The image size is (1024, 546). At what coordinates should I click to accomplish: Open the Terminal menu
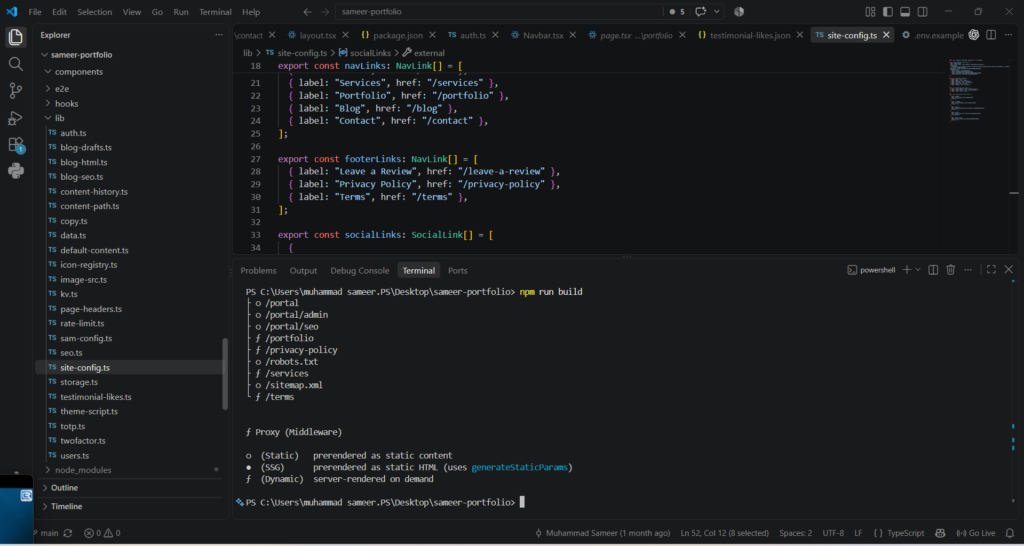pyautogui.click(x=215, y=12)
